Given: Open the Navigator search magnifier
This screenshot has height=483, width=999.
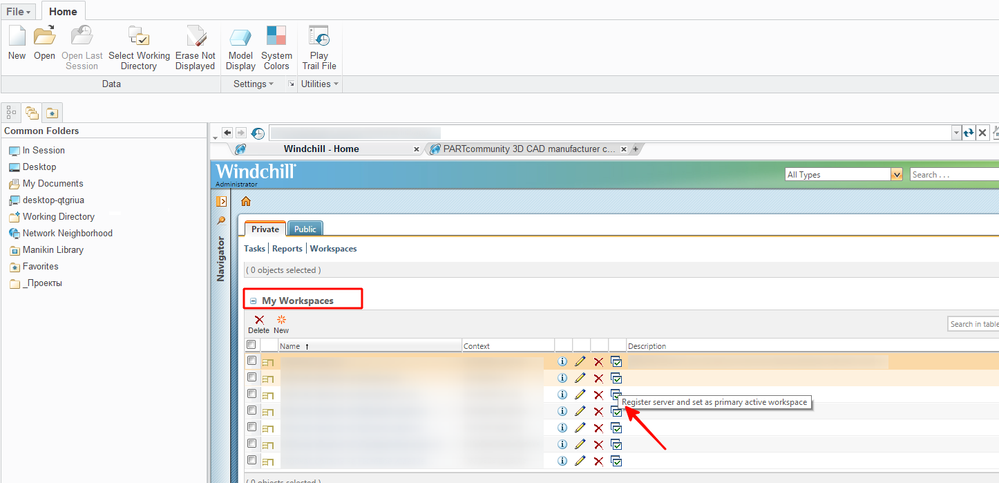Looking at the screenshot, I should 221,220.
